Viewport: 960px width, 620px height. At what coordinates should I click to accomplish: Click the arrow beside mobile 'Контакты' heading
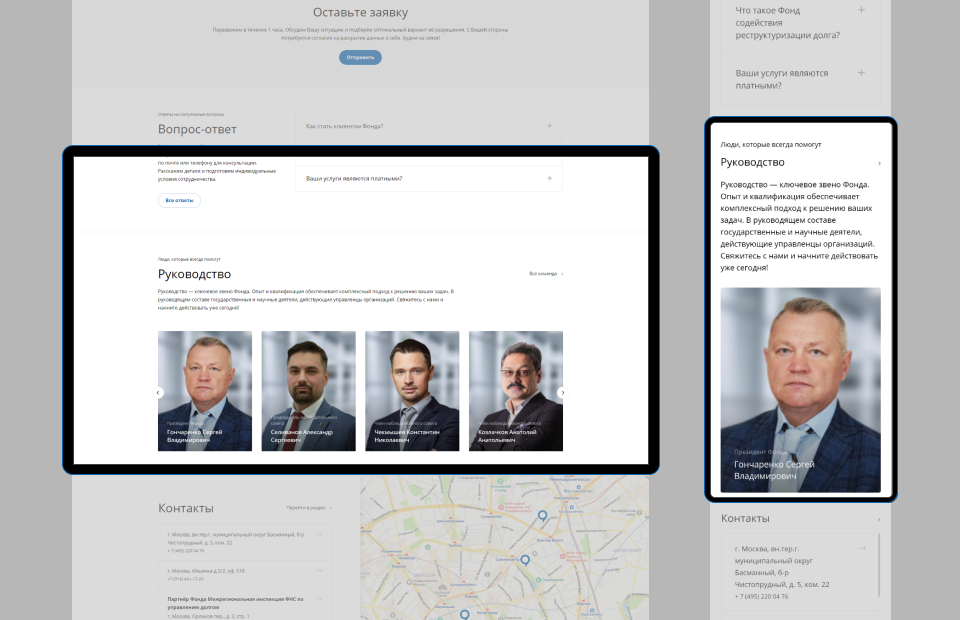879,519
